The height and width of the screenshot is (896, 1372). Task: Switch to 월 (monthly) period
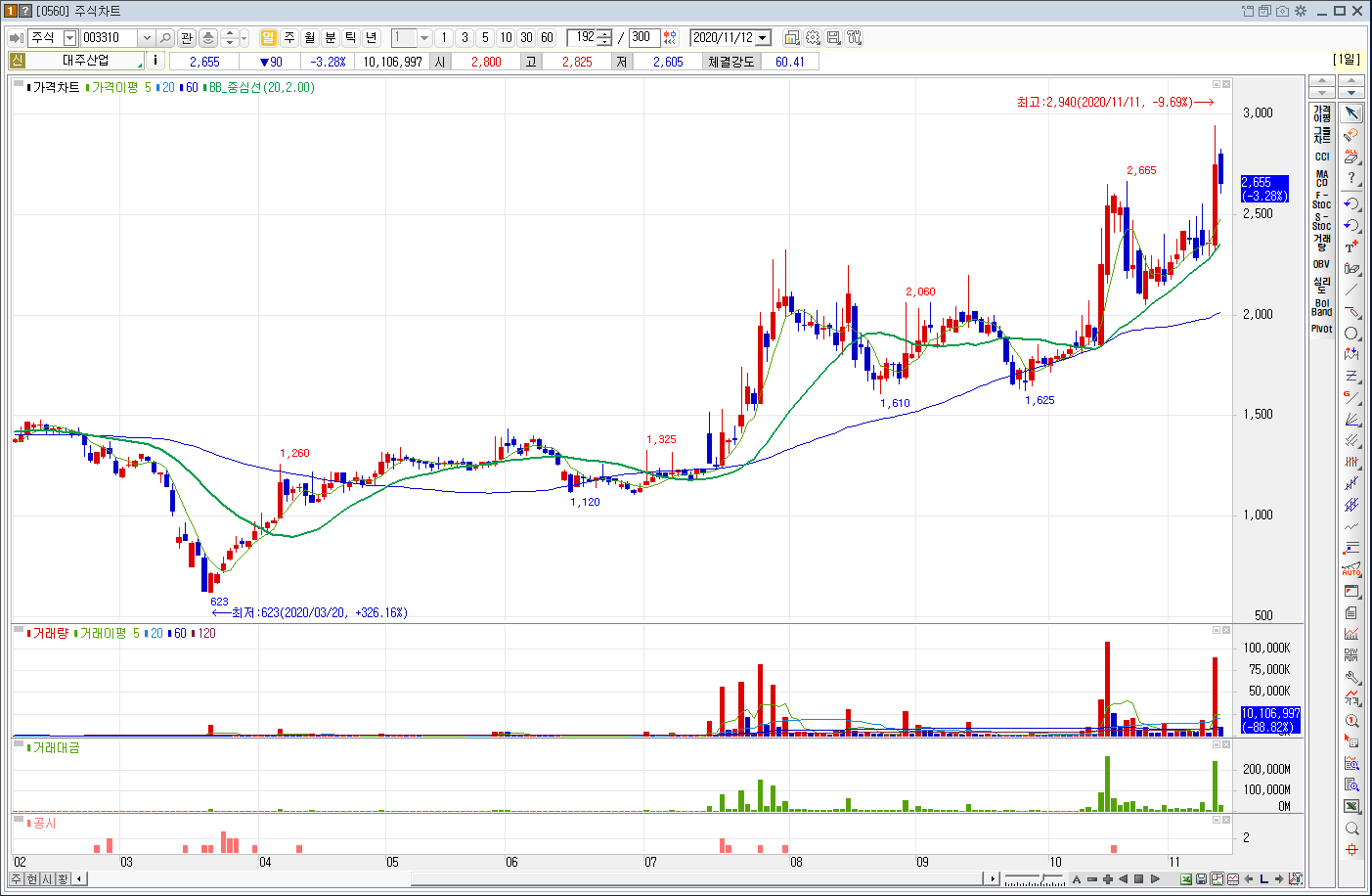point(310,37)
